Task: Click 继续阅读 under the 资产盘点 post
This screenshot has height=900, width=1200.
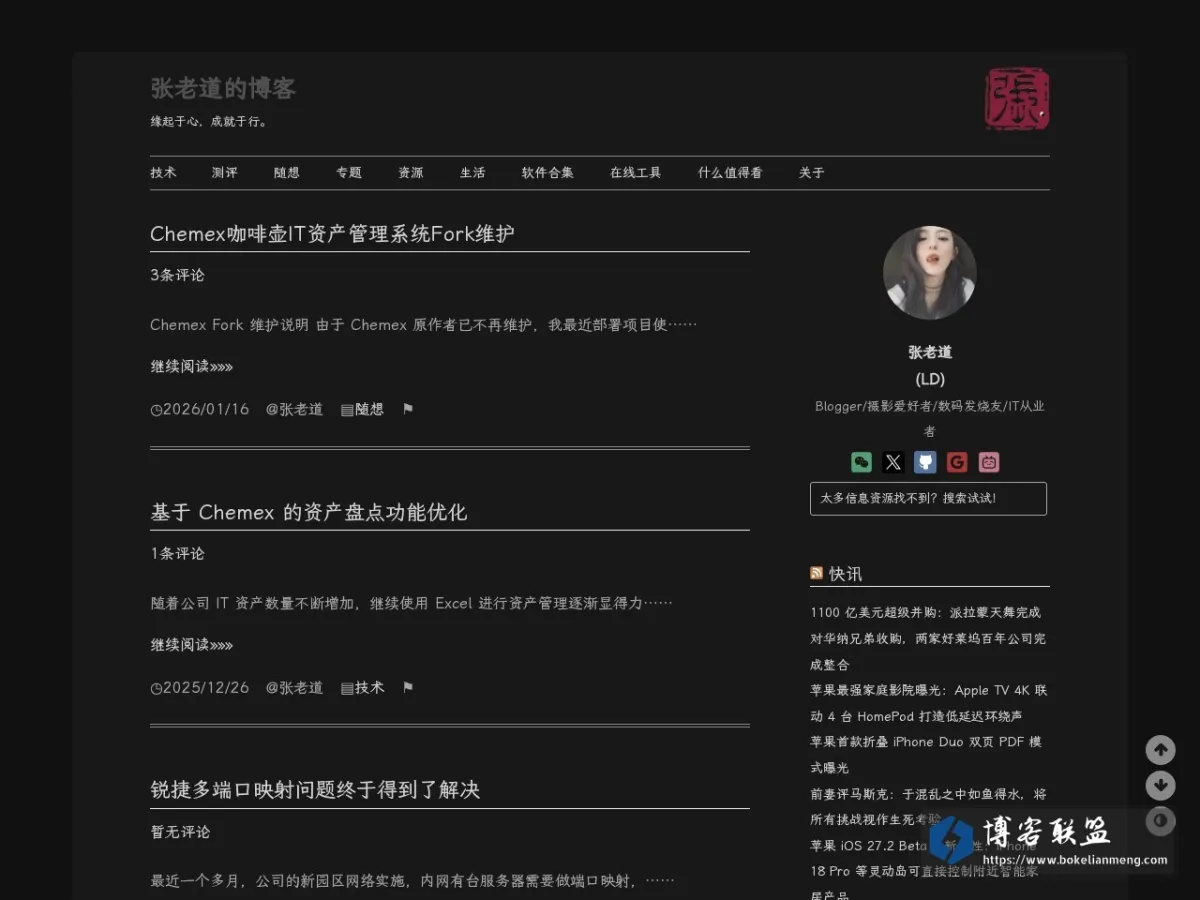Action: pos(192,645)
